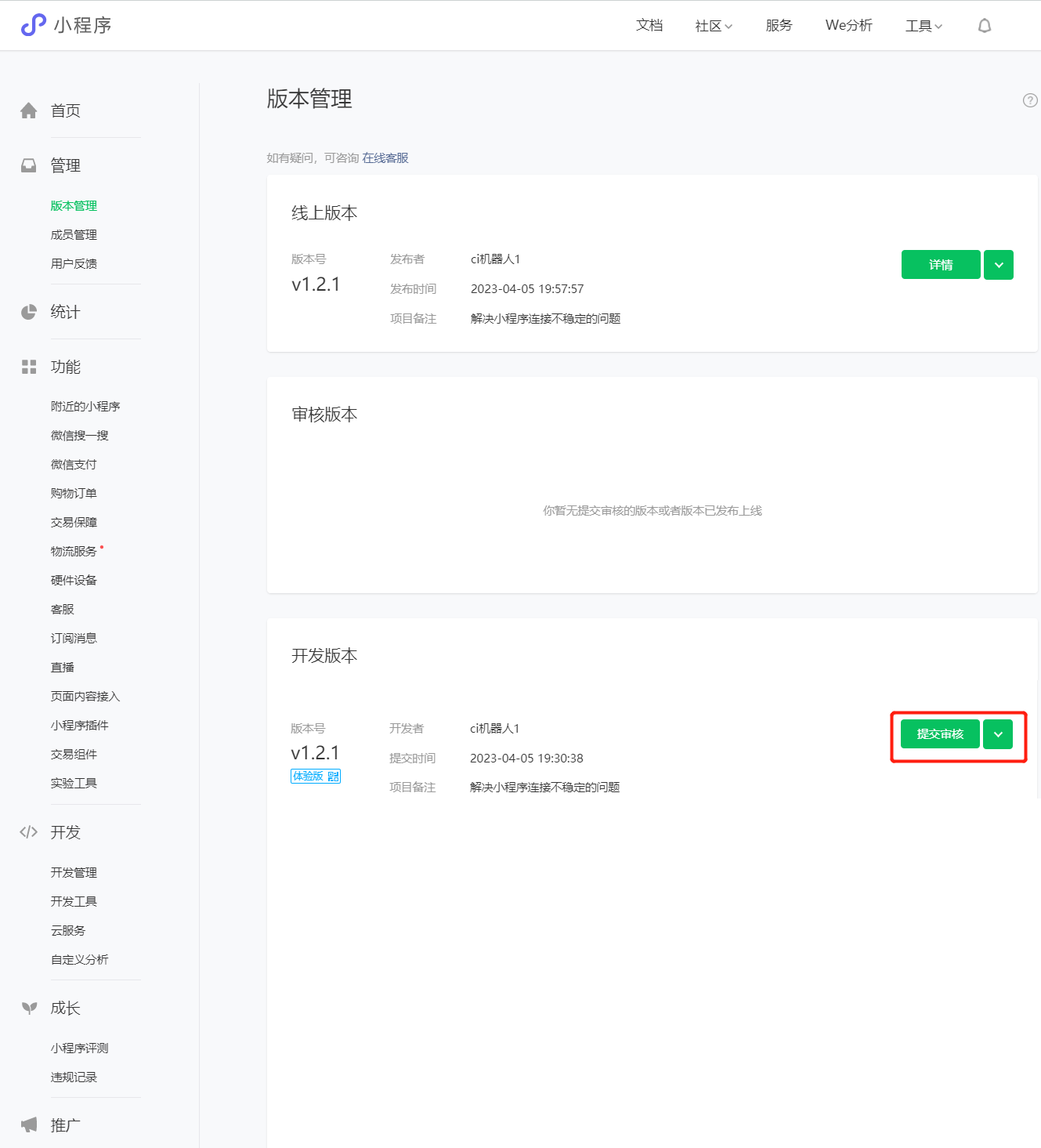The image size is (1041, 1148).
Task: Click the 功能 grid icon
Action: [x=29, y=367]
